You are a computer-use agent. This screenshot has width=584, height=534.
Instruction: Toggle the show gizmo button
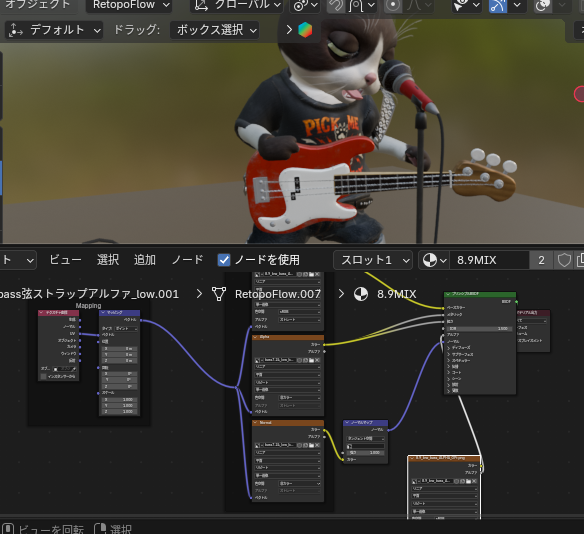pyautogui.click(x=498, y=5)
